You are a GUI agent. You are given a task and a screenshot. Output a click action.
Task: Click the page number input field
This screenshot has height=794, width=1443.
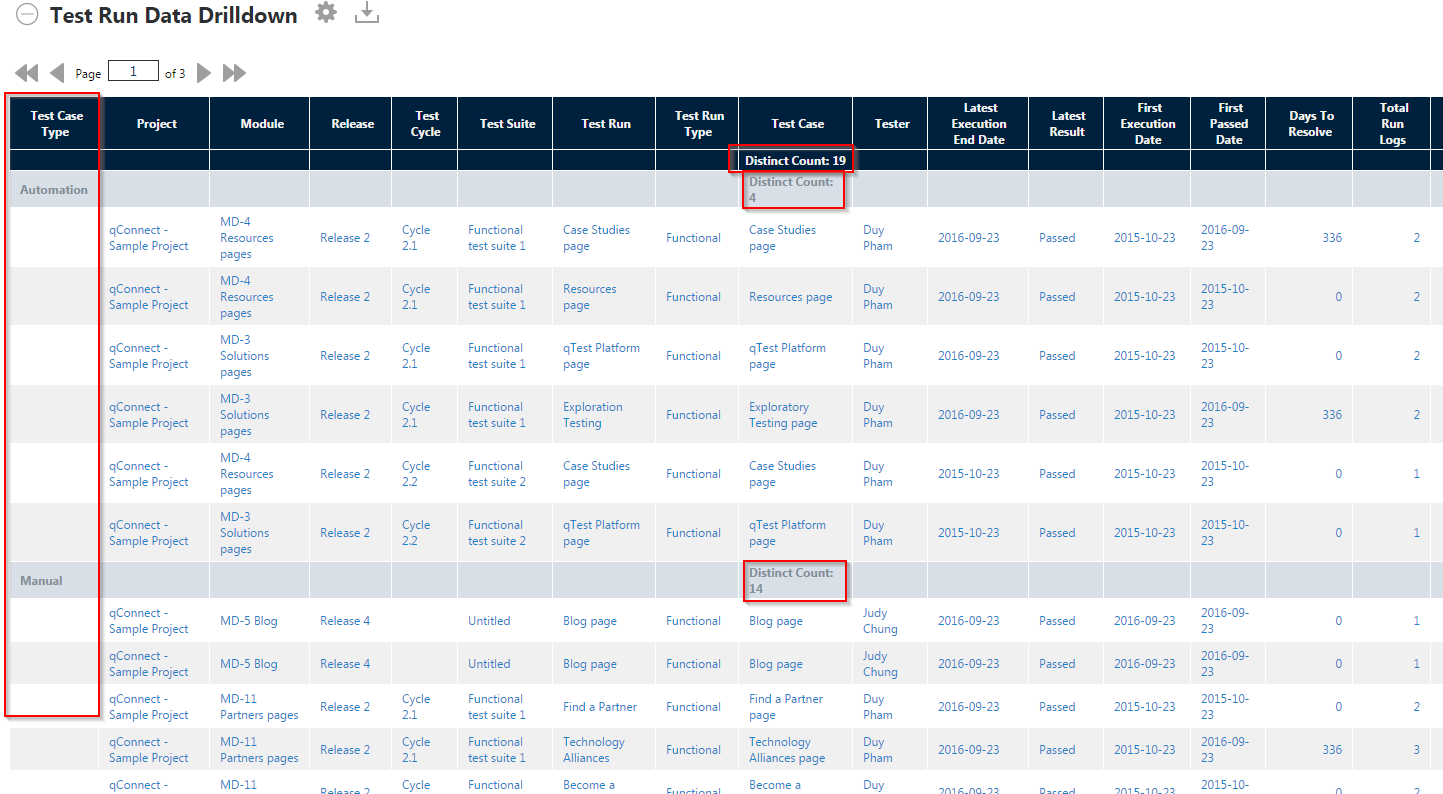133,72
